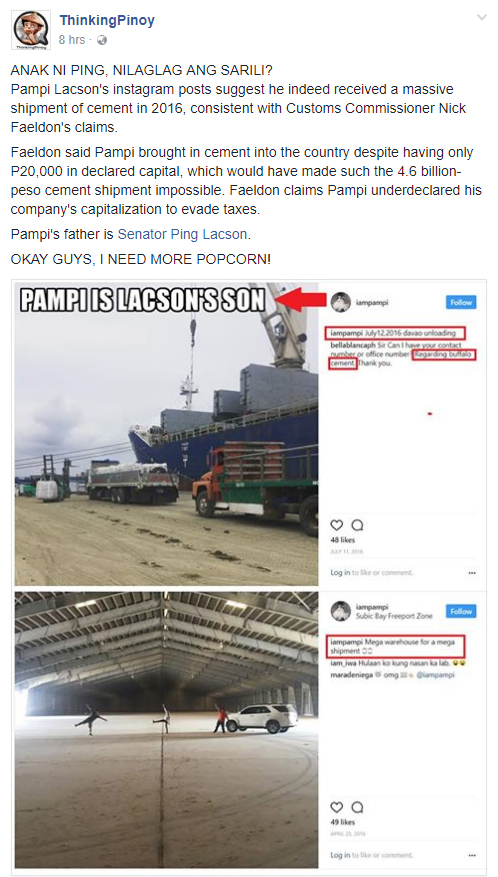The width and height of the screenshot is (498, 877).
Task: Open the cargo ship unloading photo
Action: point(166,434)
